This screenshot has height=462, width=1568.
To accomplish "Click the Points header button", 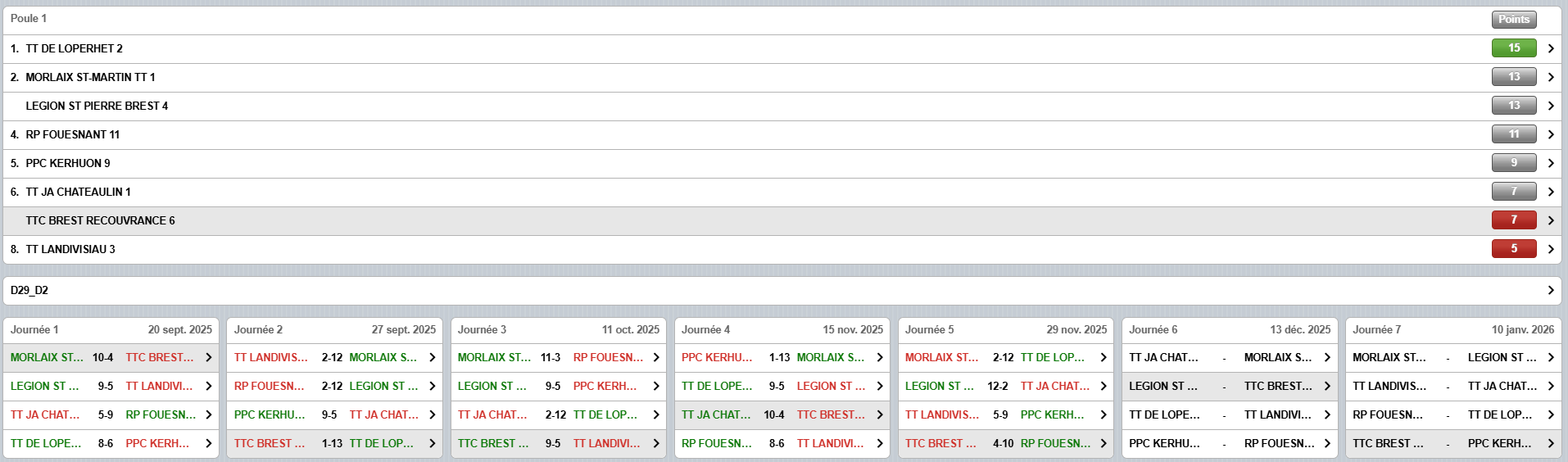I will click(1513, 19).
